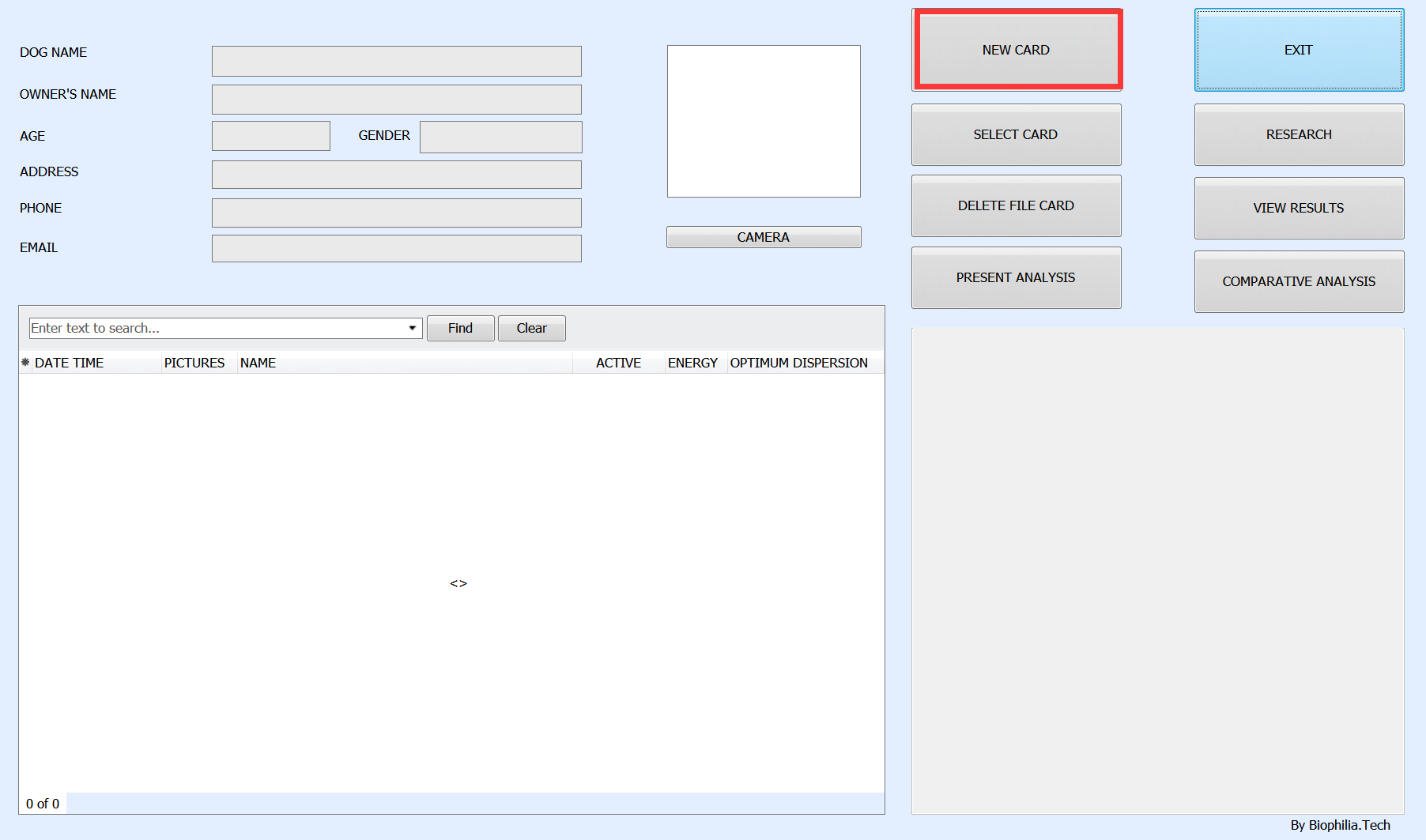Viewport: 1426px width, 840px height.
Task: Click the dog photo preview box
Action: (764, 121)
